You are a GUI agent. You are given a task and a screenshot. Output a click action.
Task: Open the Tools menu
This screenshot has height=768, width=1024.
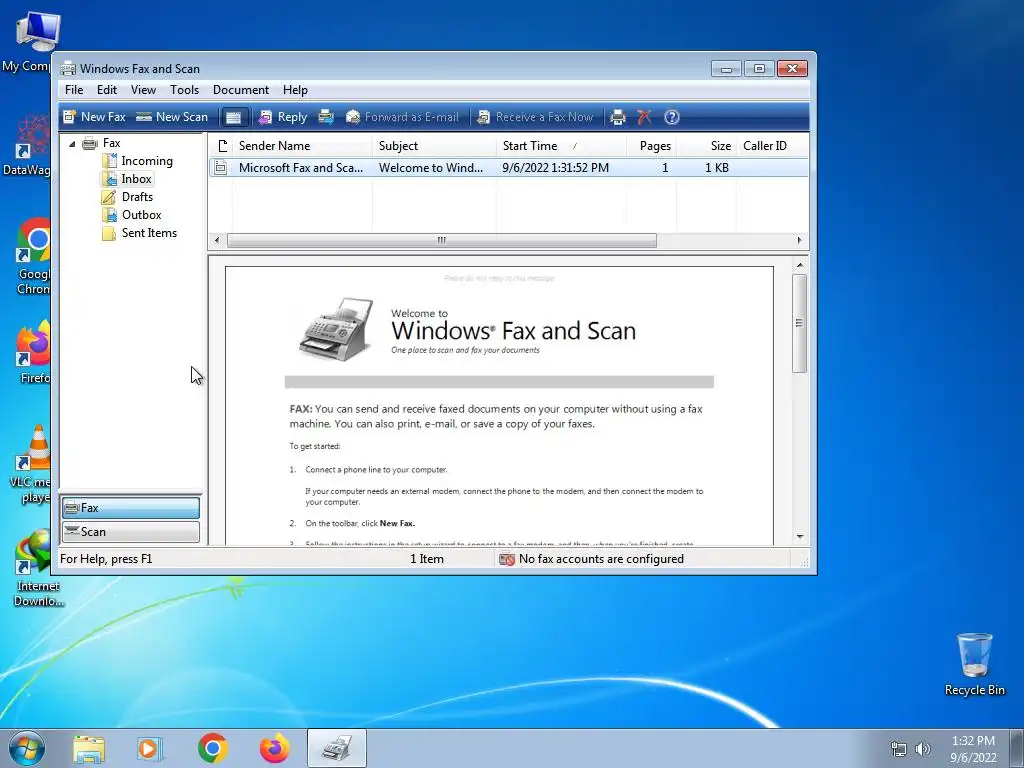[184, 90]
